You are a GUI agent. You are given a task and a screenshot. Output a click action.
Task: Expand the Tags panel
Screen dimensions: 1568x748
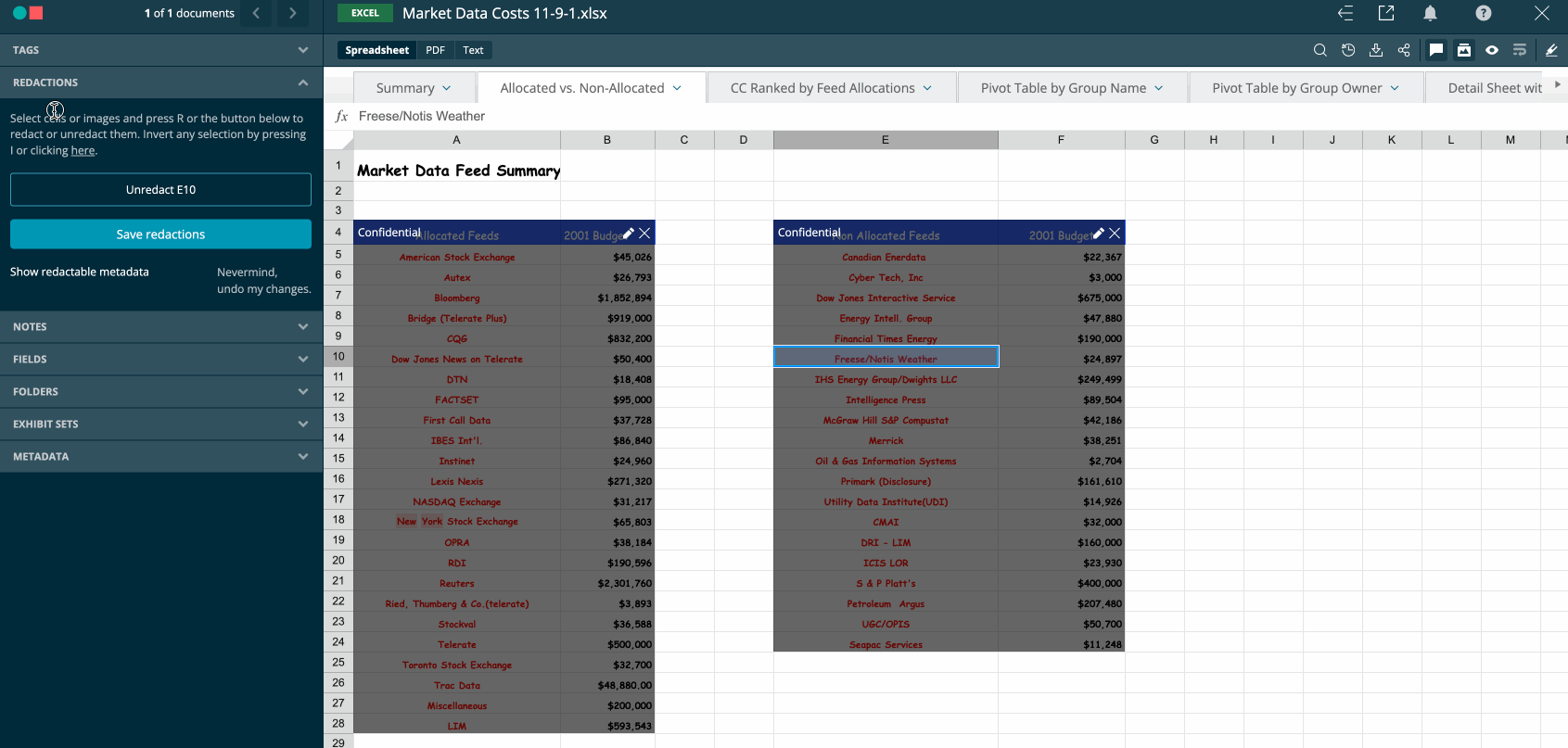tap(161, 50)
